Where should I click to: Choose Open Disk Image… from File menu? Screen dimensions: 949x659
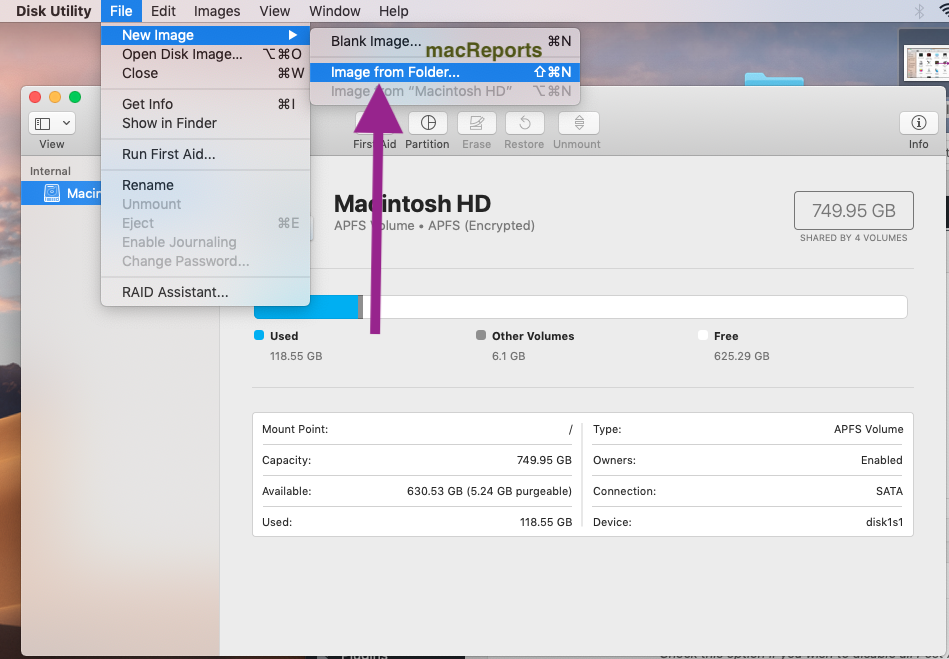pos(205,54)
